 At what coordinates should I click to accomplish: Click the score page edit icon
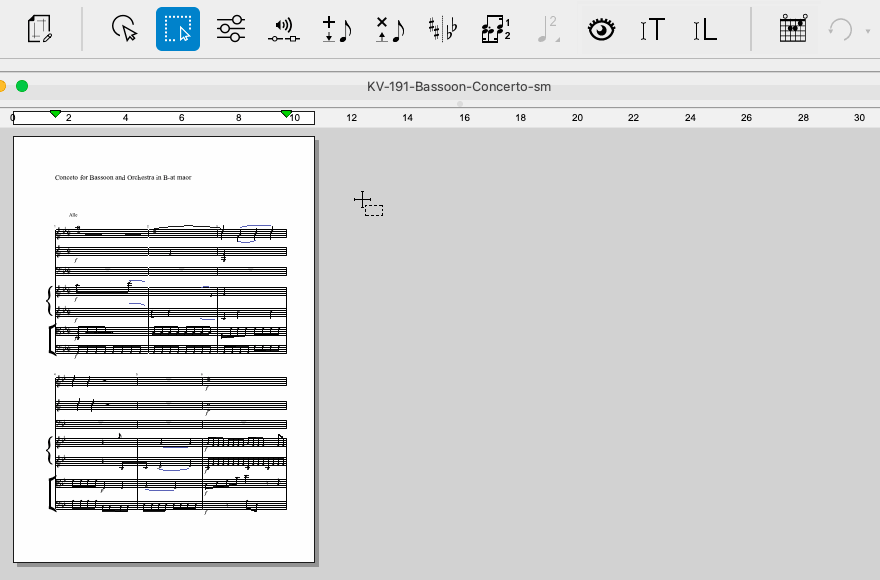(x=40, y=29)
